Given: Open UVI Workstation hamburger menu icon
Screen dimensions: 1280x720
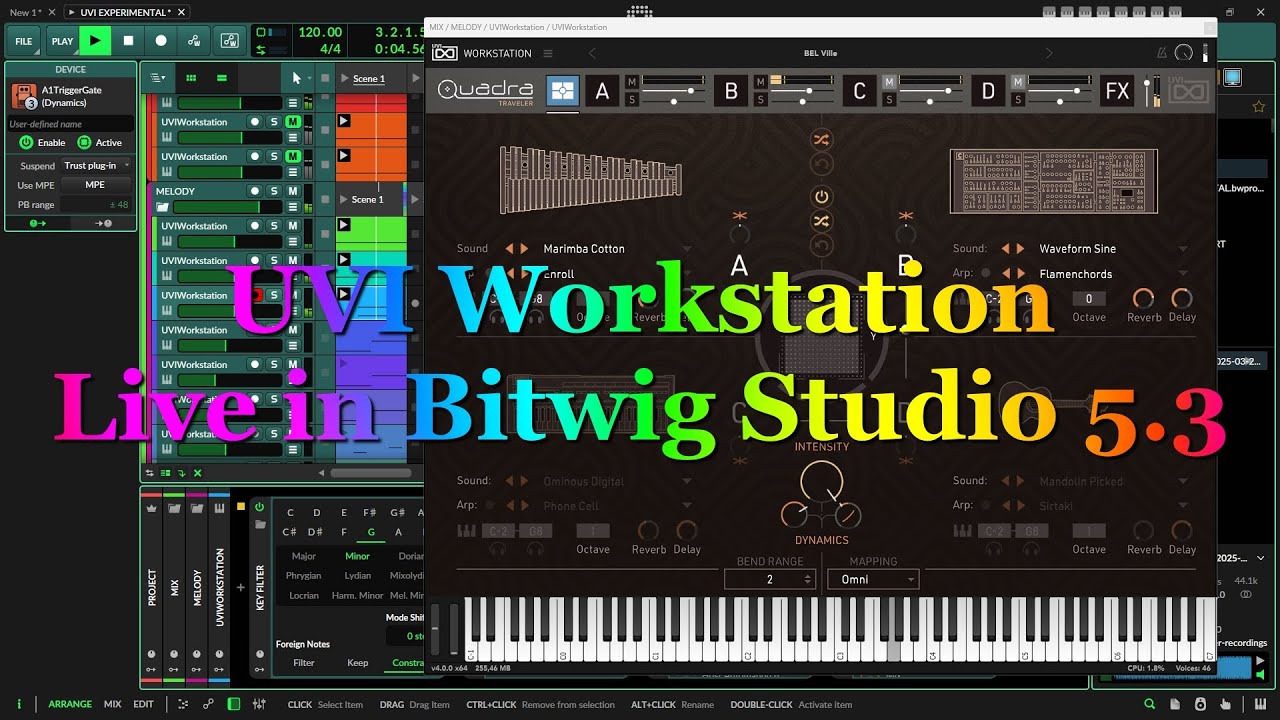Looking at the screenshot, I should click(547, 53).
